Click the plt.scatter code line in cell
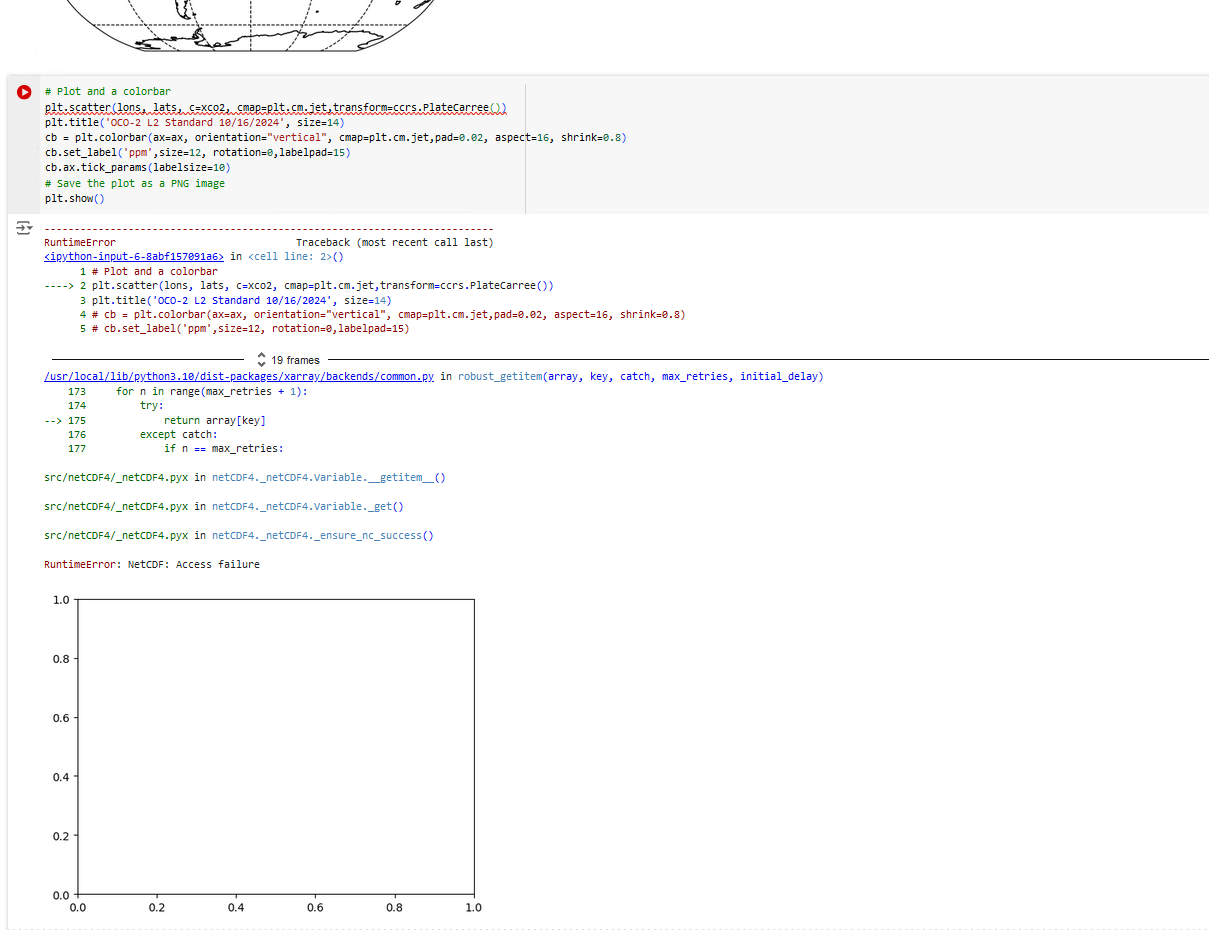This screenshot has height=930, width=1209. [x=276, y=107]
